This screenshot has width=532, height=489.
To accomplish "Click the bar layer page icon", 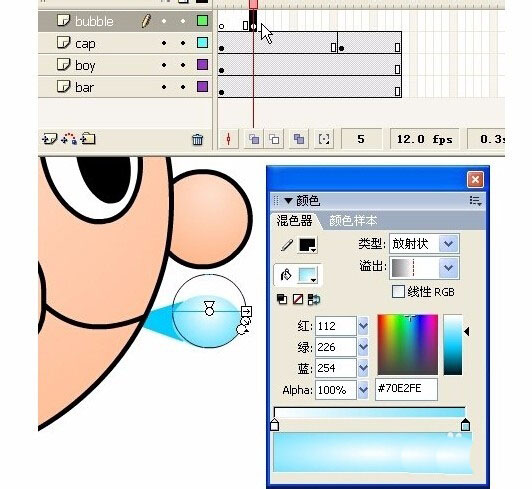I will (x=63, y=86).
